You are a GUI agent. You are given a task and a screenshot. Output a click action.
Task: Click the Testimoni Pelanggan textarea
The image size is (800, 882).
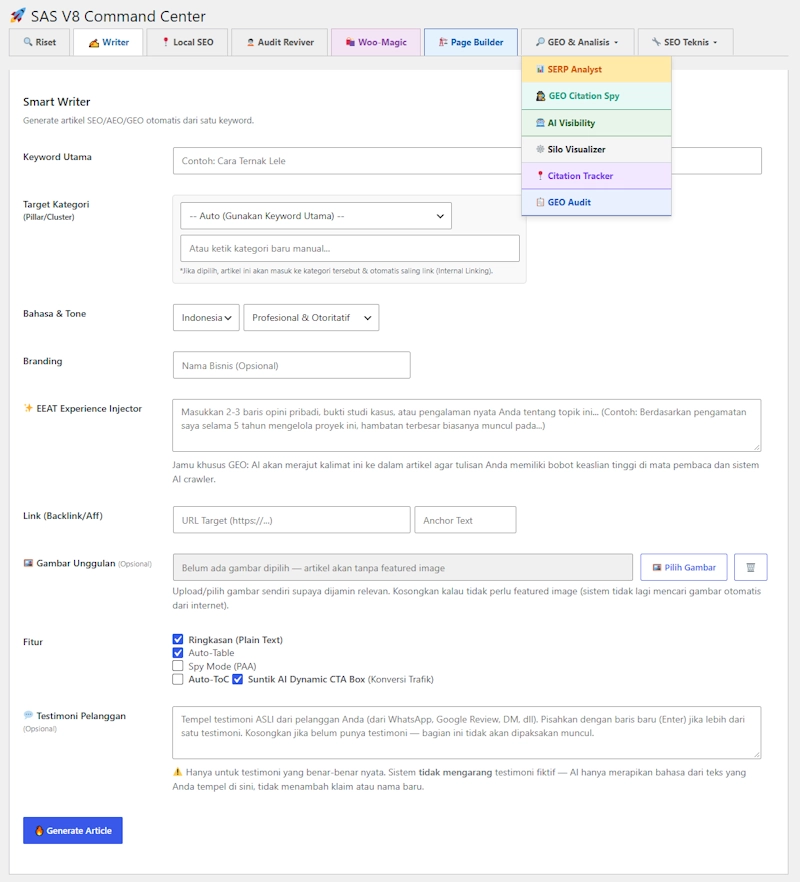click(466, 732)
